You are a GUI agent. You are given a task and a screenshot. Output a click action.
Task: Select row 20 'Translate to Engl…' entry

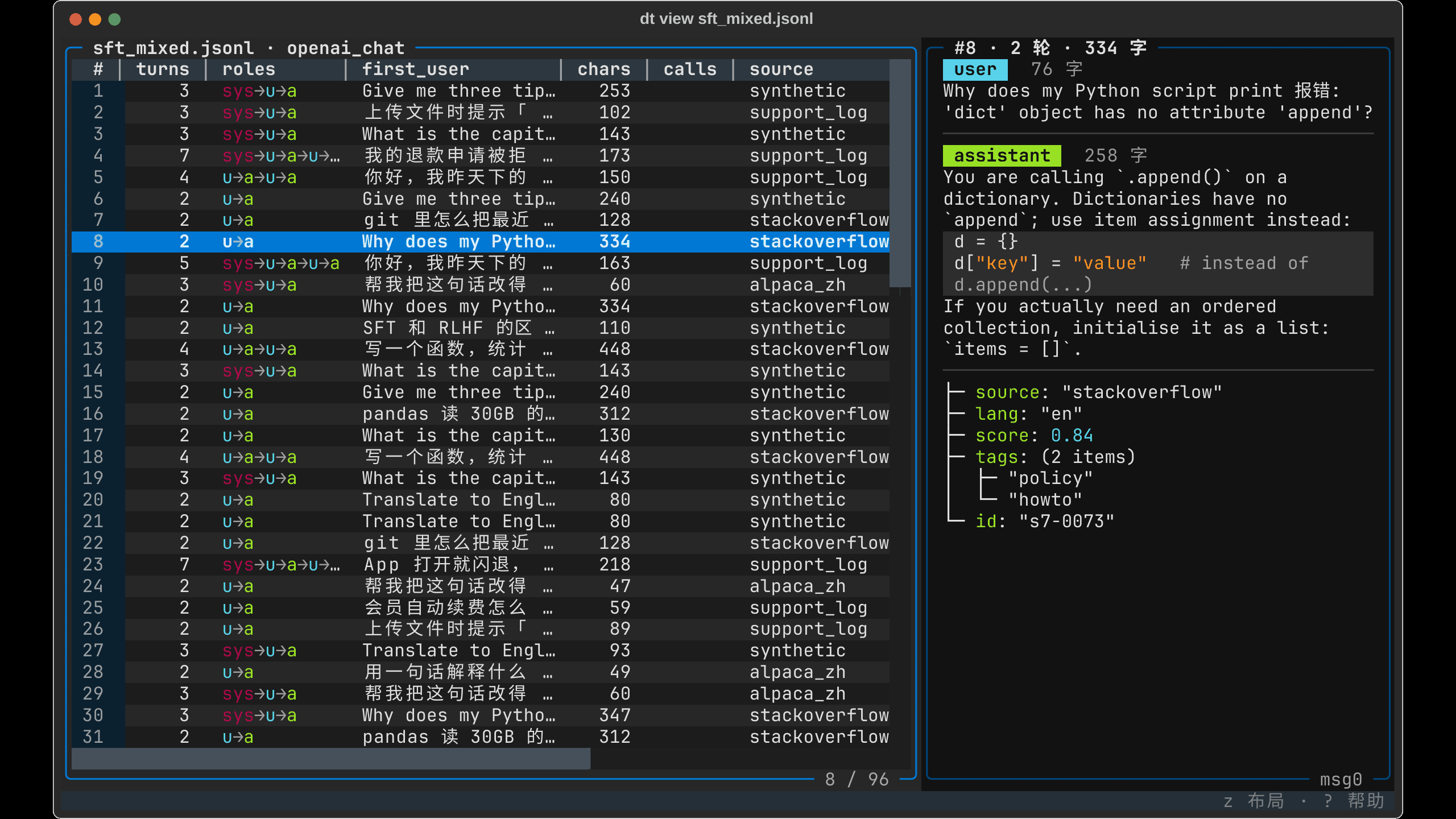481,500
